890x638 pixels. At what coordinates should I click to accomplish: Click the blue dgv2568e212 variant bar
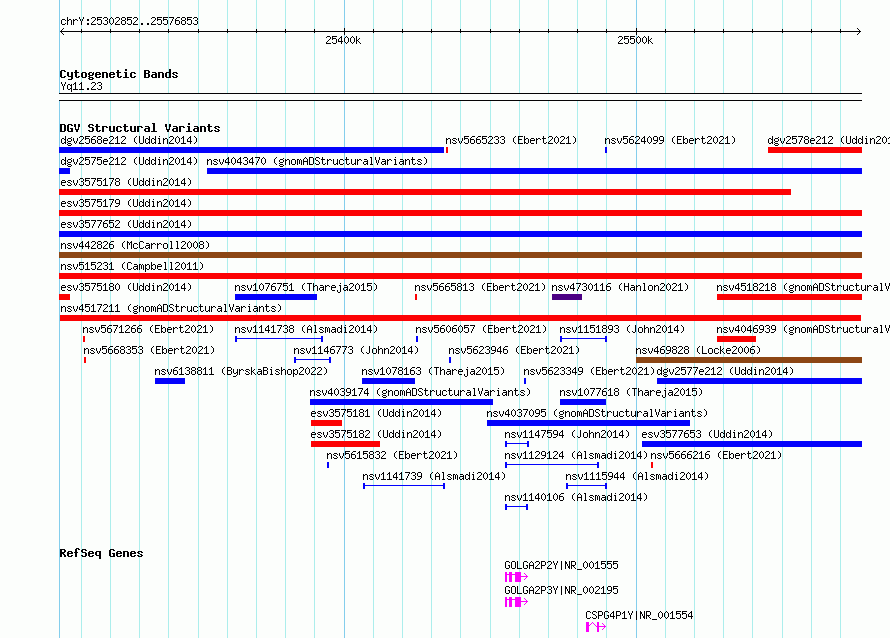(x=251, y=150)
